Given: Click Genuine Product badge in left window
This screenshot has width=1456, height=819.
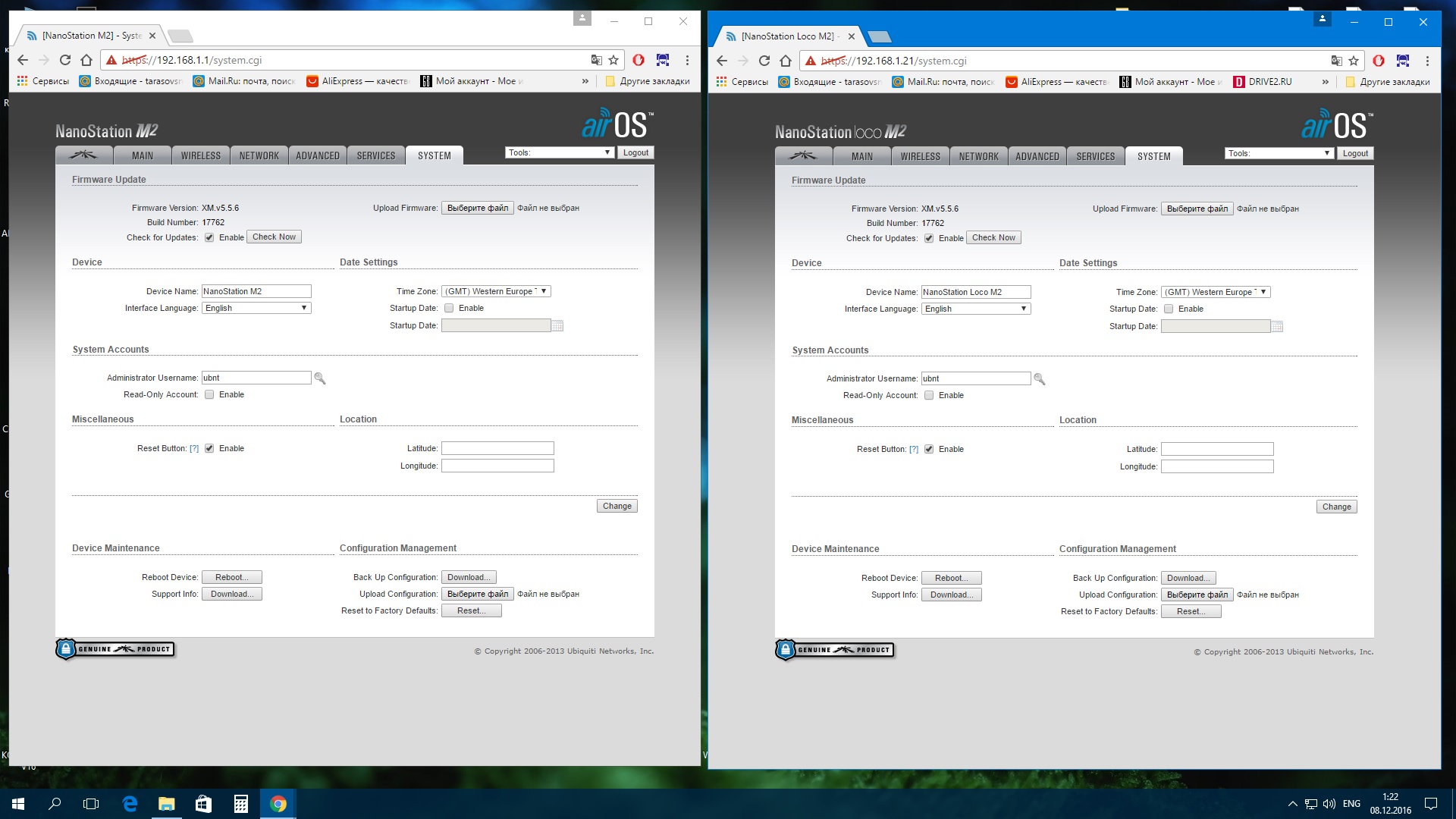Looking at the screenshot, I should [x=115, y=649].
